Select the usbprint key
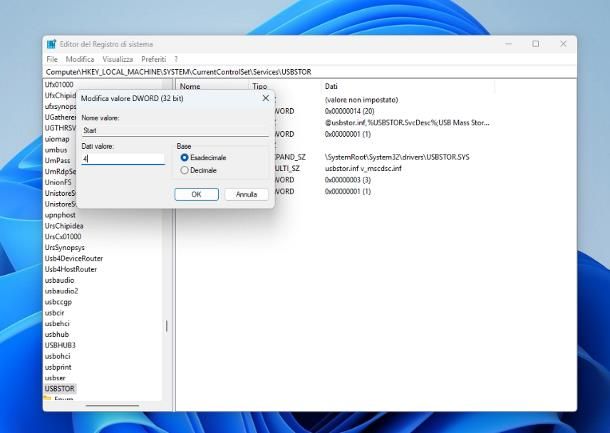Image resolution: width=610 pixels, height=433 pixels. pyautogui.click(x=58, y=367)
